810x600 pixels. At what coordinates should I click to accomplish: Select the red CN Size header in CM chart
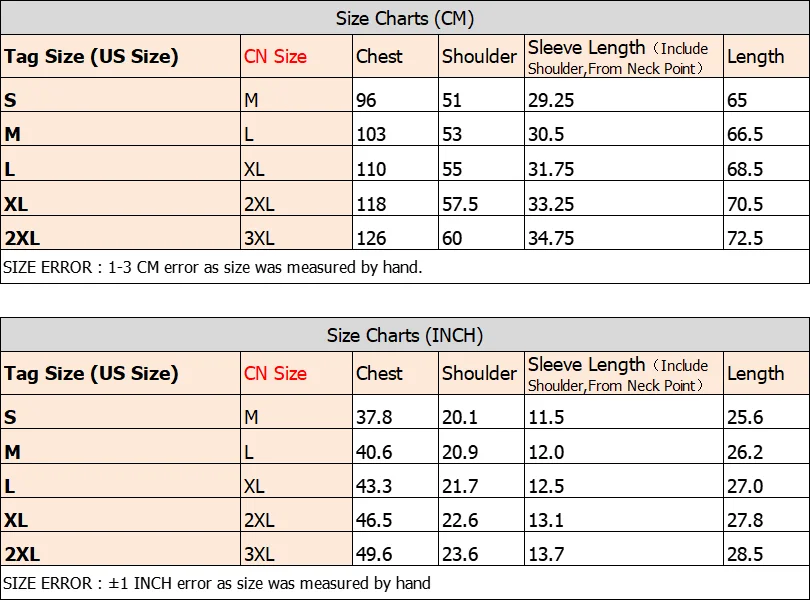[x=276, y=57]
